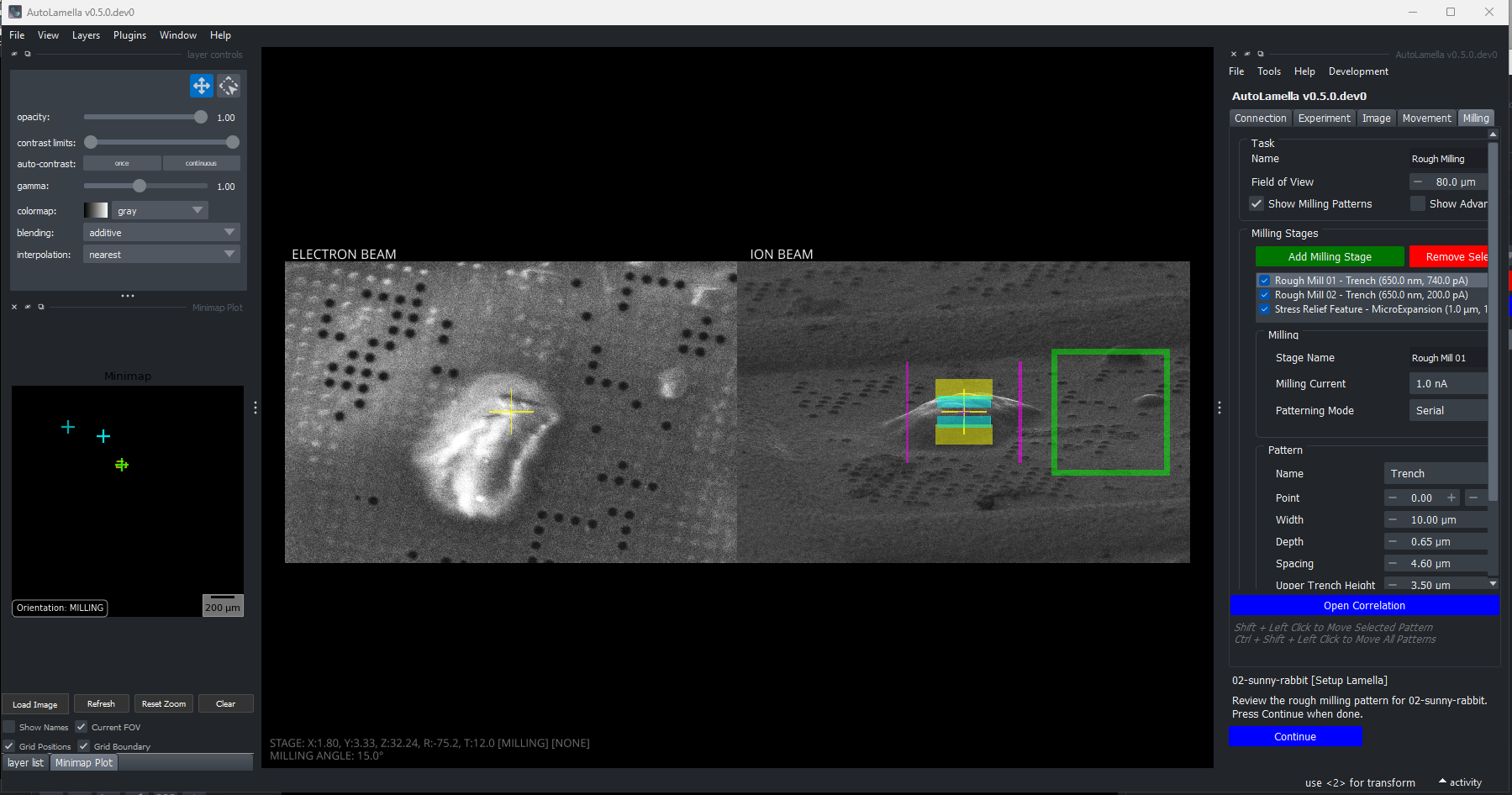Open the layer controls ellipsis options
The height and width of the screenshot is (795, 1512).
(128, 295)
